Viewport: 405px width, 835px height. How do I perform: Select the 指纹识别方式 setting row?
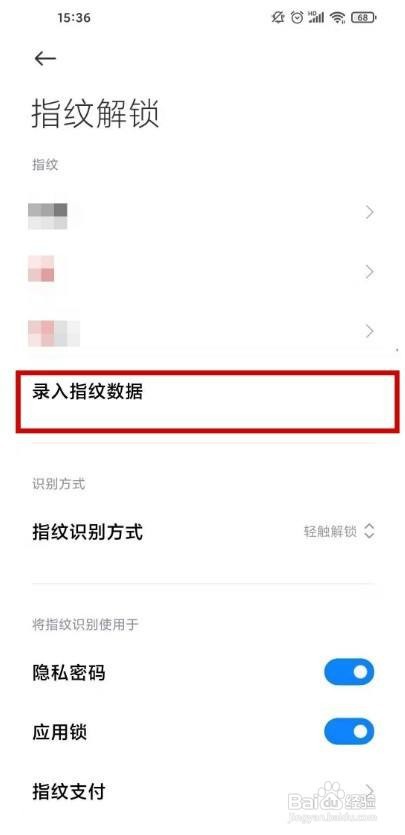pyautogui.click(x=202, y=531)
